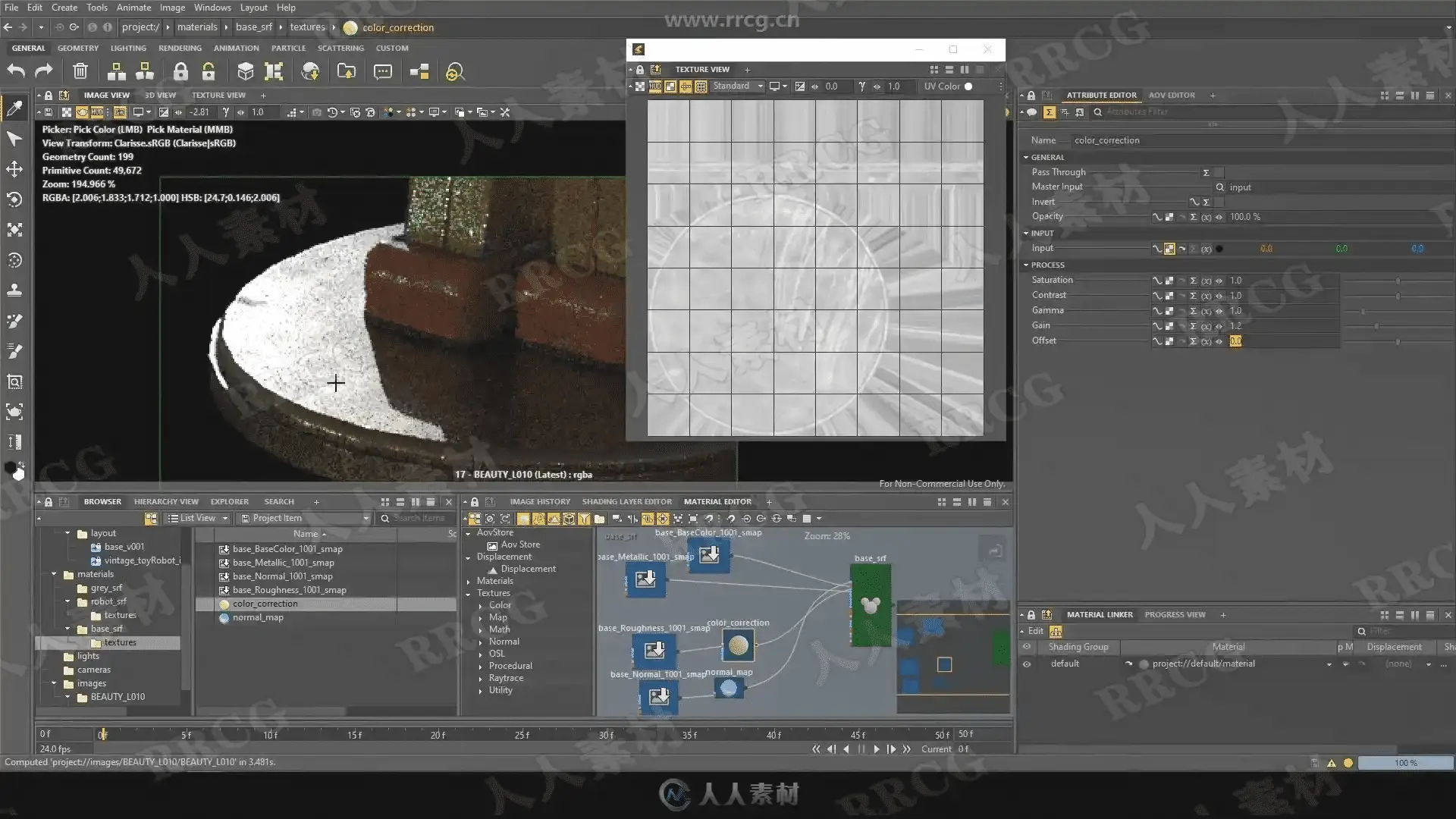Click the rotate tool in left sidebar
Viewport: 1456px width, 819px height.
click(x=14, y=199)
